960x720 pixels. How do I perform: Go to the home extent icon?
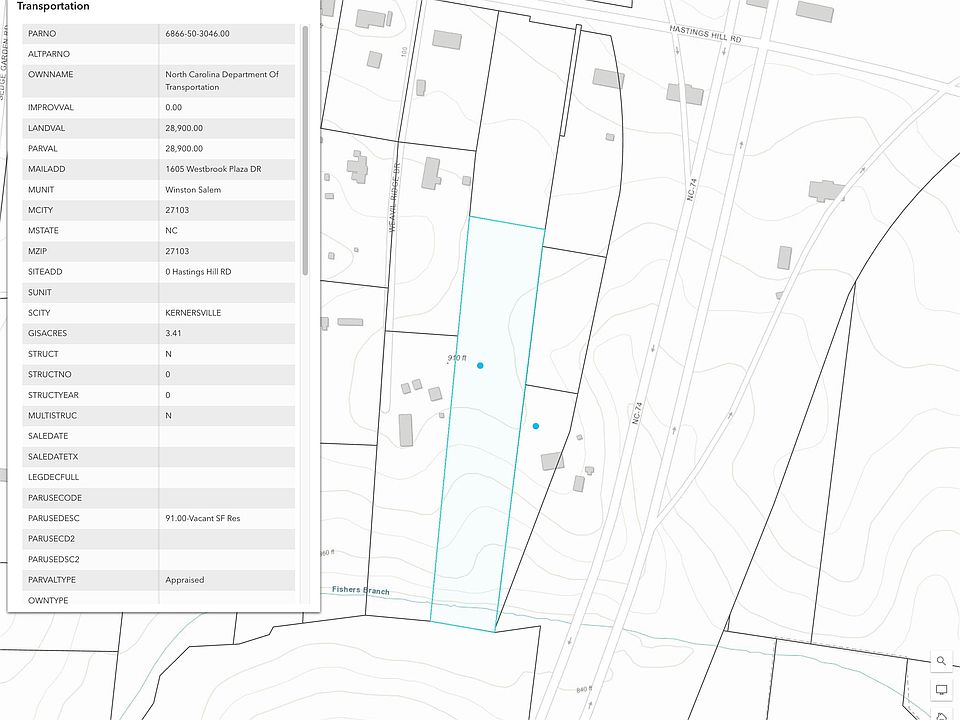[x=941, y=716]
